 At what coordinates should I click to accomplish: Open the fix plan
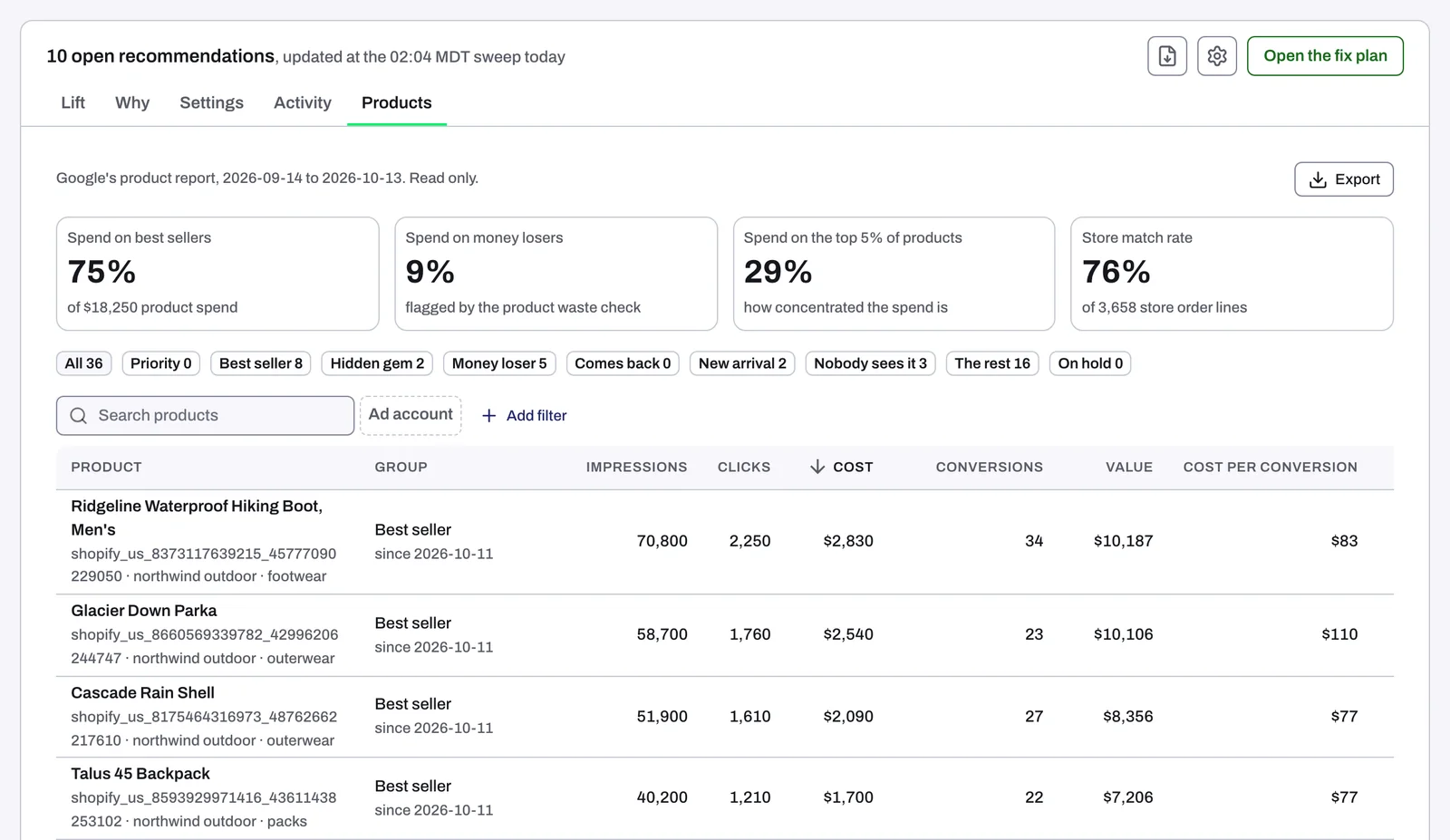(x=1325, y=56)
